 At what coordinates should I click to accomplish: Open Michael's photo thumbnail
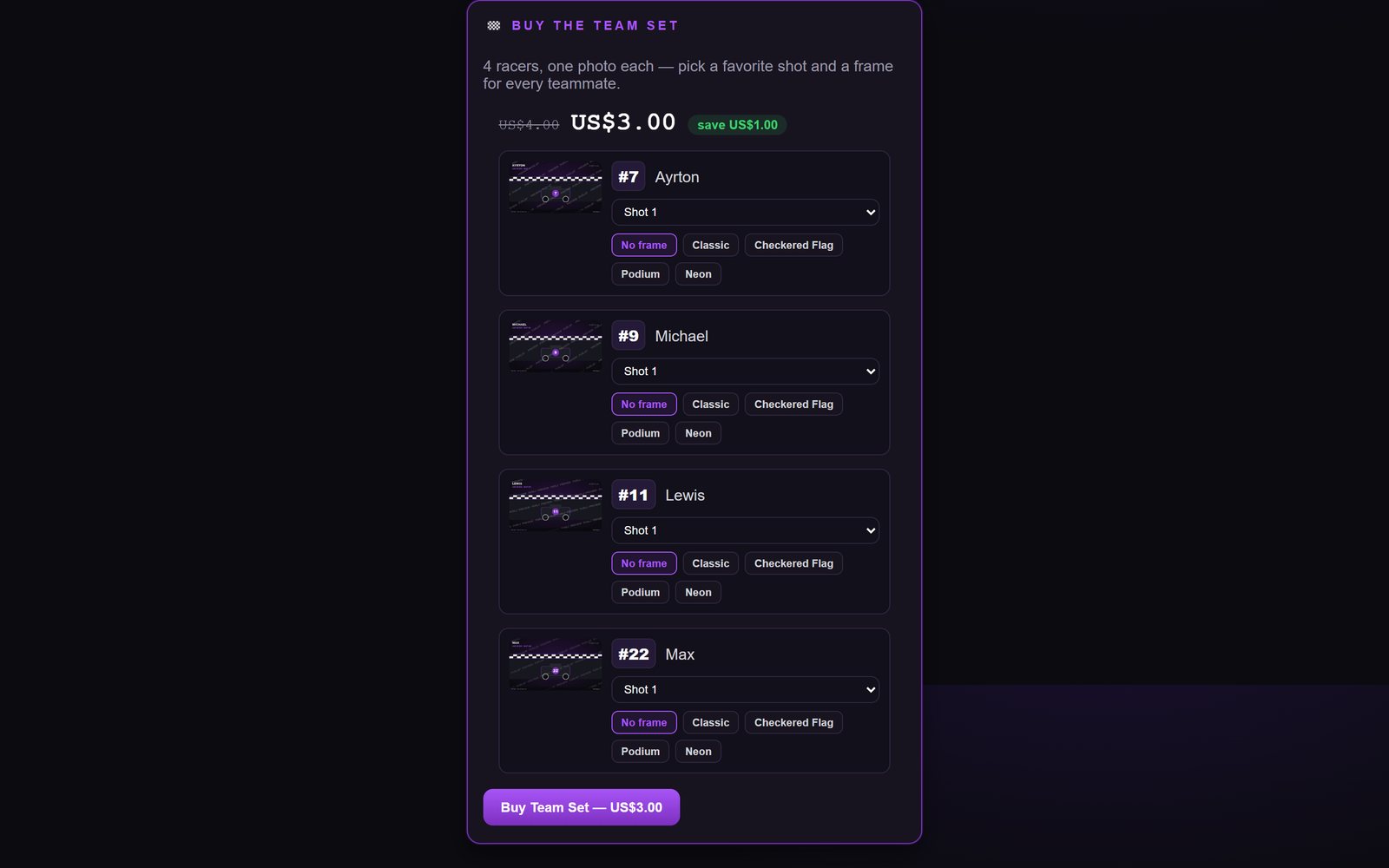coord(556,346)
